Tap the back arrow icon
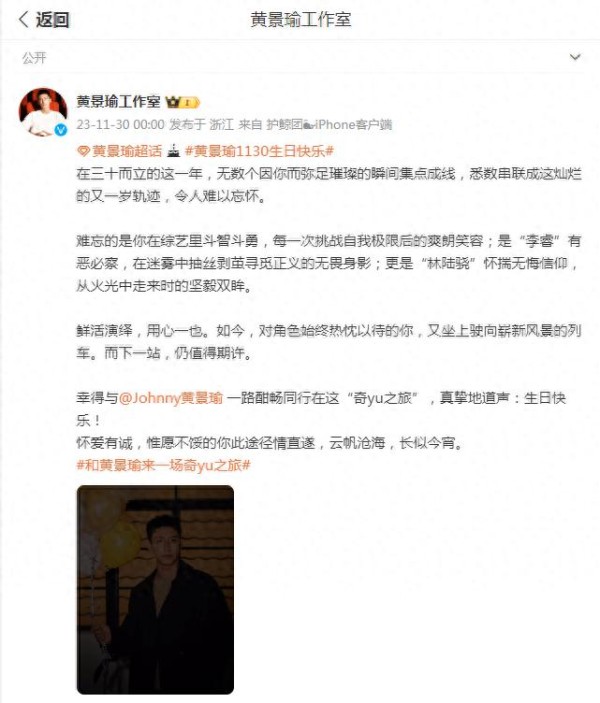This screenshot has width=600, height=703. click(23, 19)
